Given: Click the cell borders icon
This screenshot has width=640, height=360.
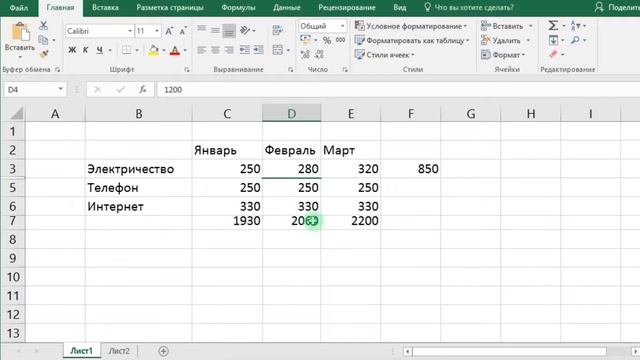Looking at the screenshot, I should [x=127, y=50].
